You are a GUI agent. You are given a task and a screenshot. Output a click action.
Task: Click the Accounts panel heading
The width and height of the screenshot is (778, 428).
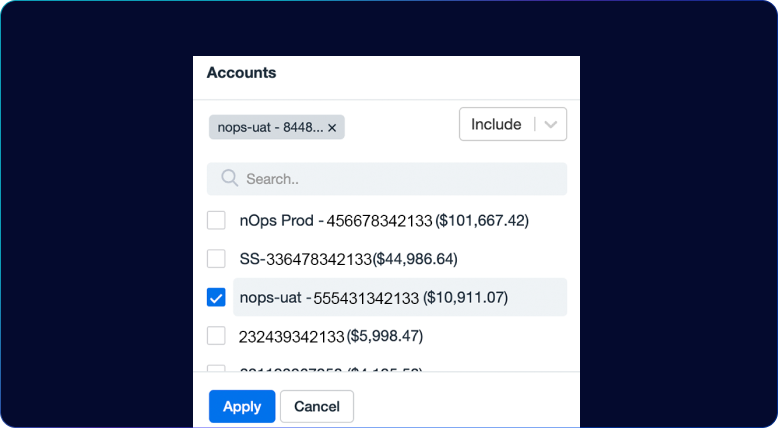(241, 72)
